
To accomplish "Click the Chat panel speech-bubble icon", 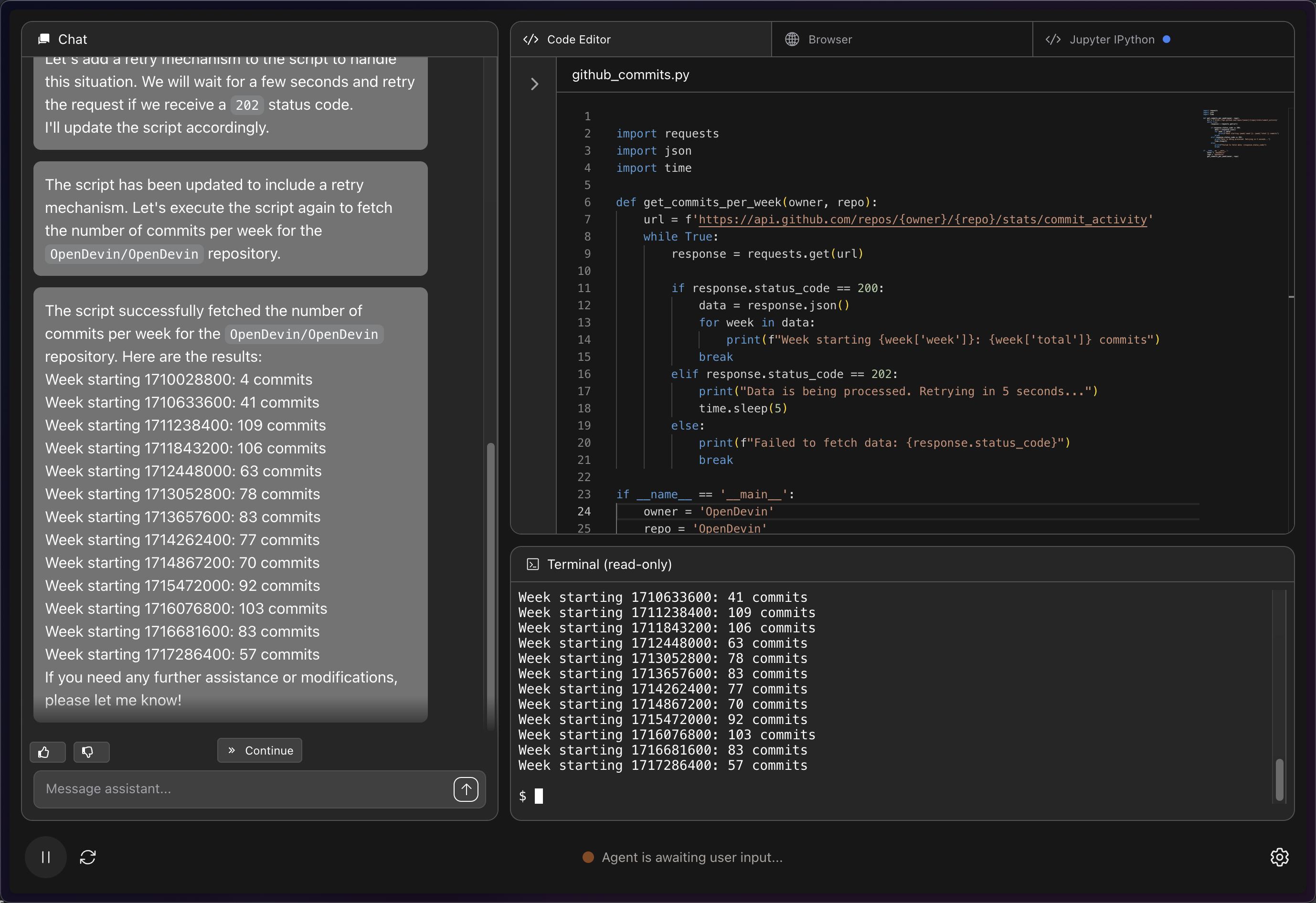I will [43, 39].
